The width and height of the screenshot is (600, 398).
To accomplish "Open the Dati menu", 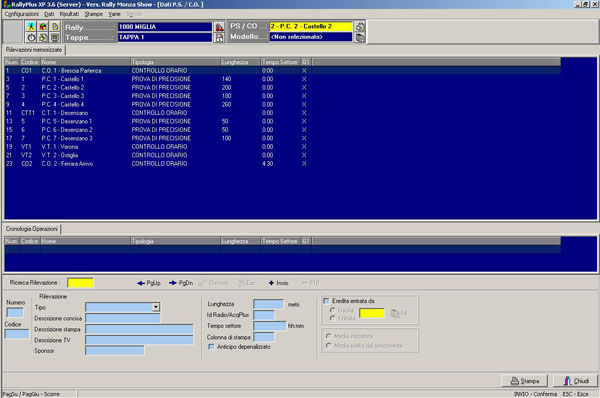I will [49, 14].
